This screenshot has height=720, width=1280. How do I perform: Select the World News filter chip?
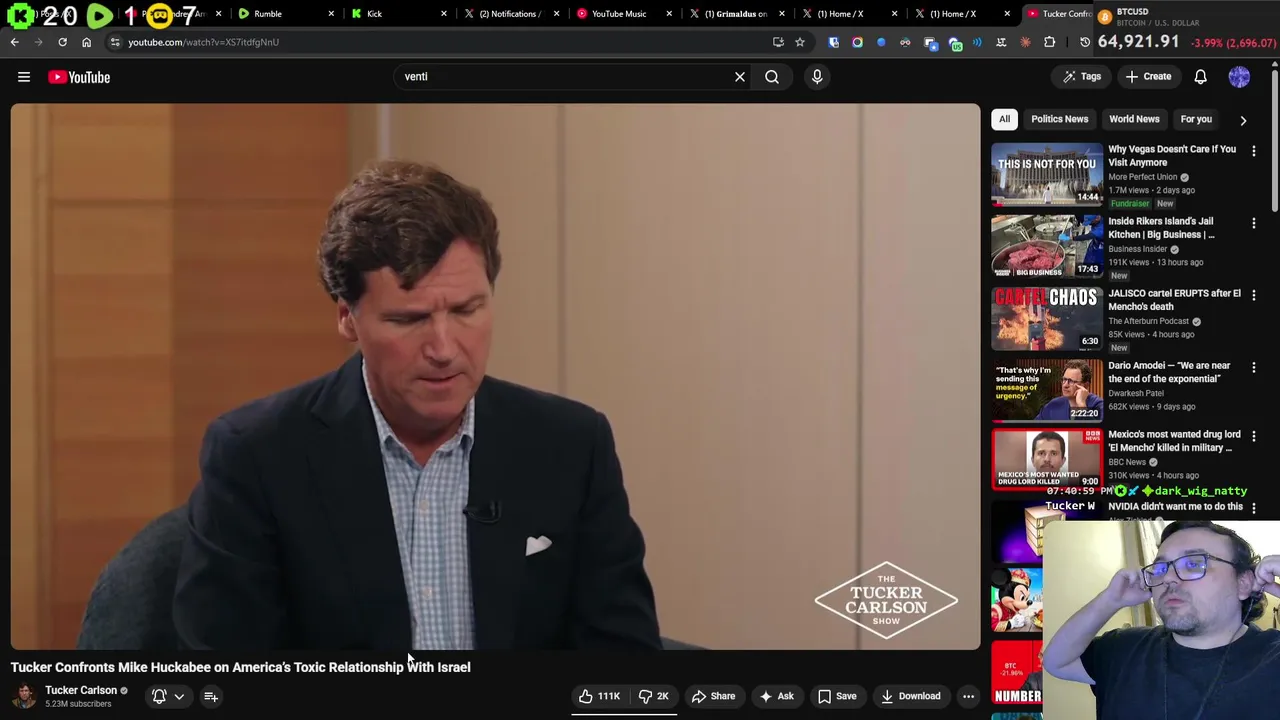click(1134, 119)
